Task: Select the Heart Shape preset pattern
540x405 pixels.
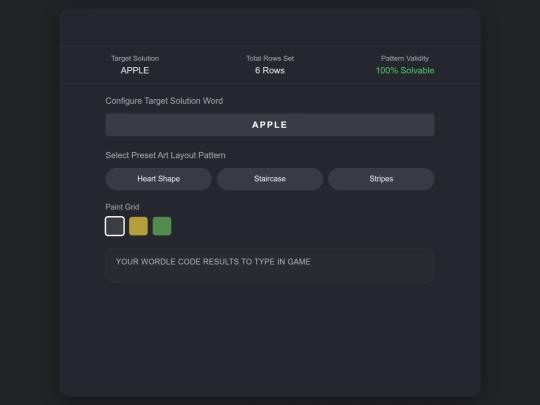Action: [x=158, y=179]
